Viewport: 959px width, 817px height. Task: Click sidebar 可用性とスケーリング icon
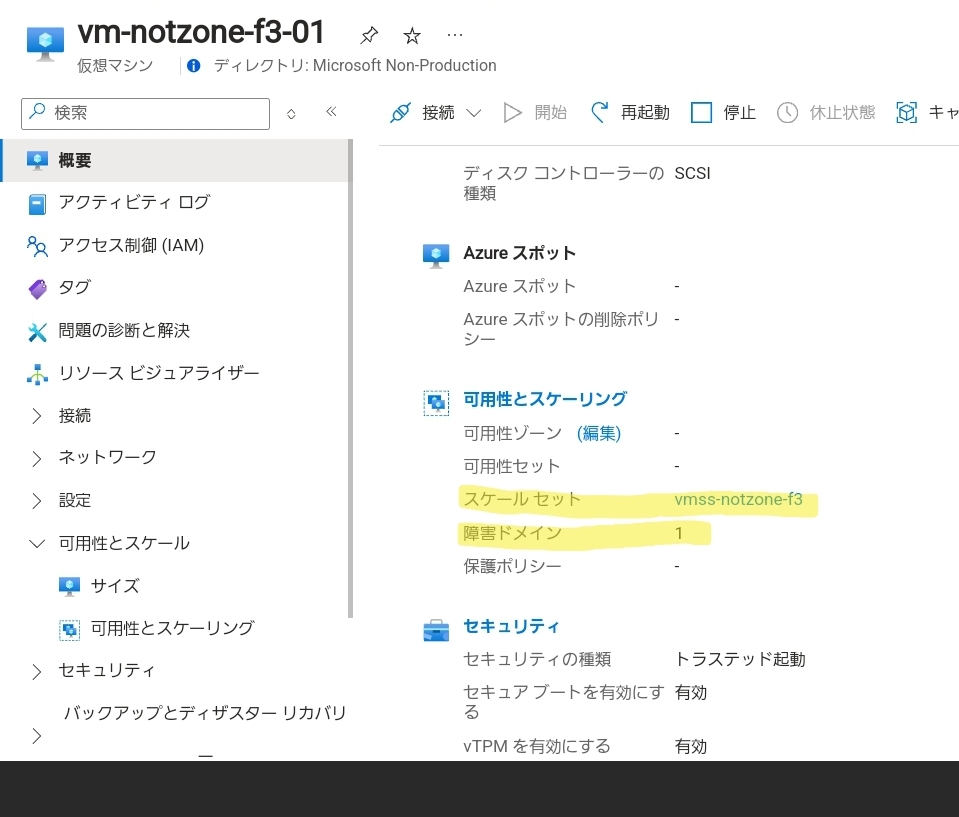pos(69,629)
